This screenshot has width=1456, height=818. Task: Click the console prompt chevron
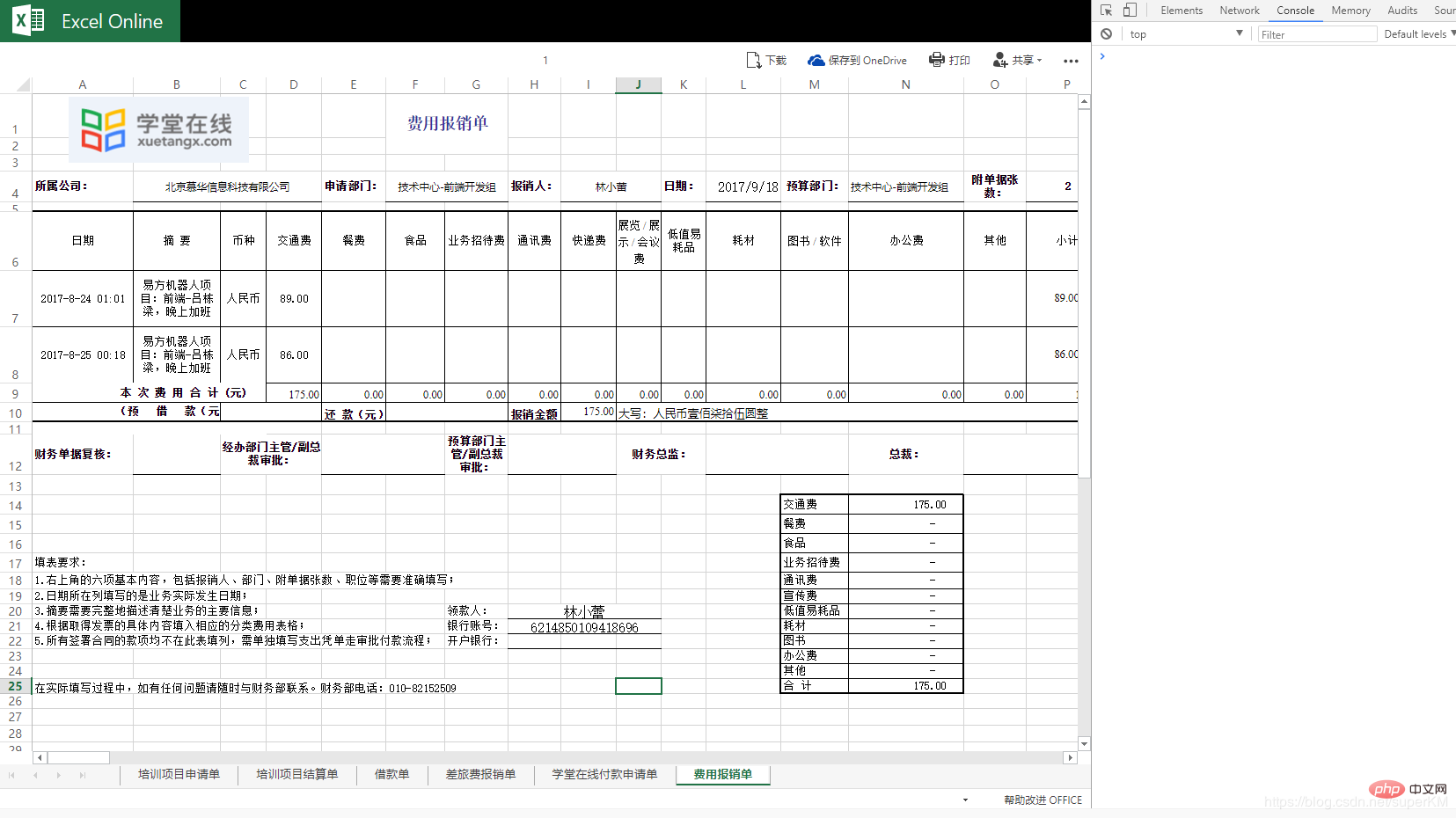[x=1102, y=56]
